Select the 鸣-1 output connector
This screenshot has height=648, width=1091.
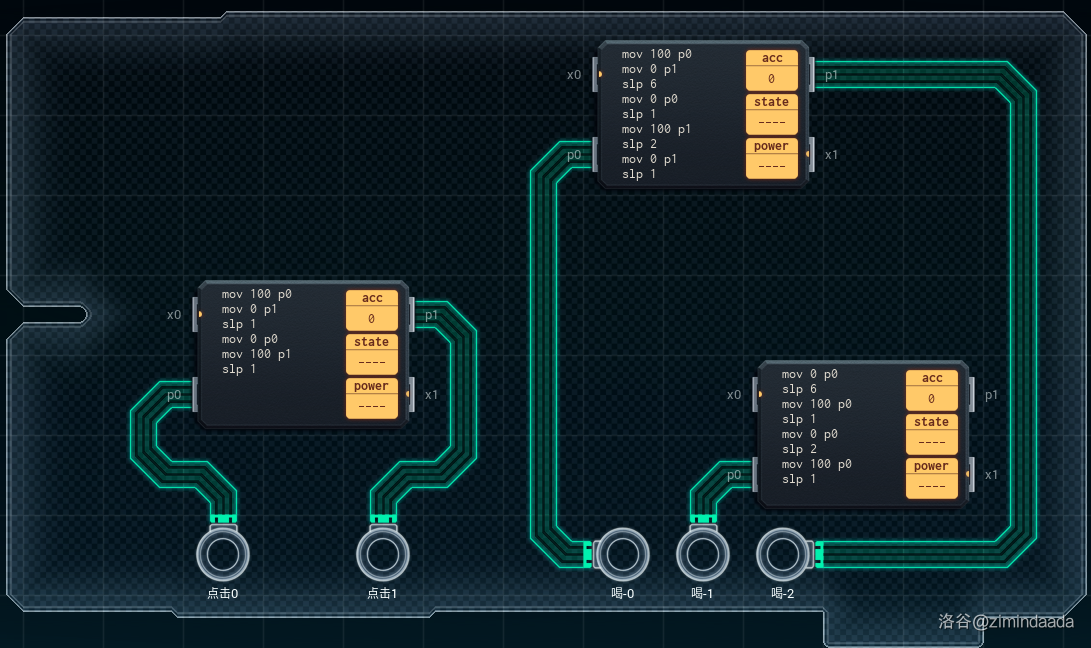(x=702, y=554)
